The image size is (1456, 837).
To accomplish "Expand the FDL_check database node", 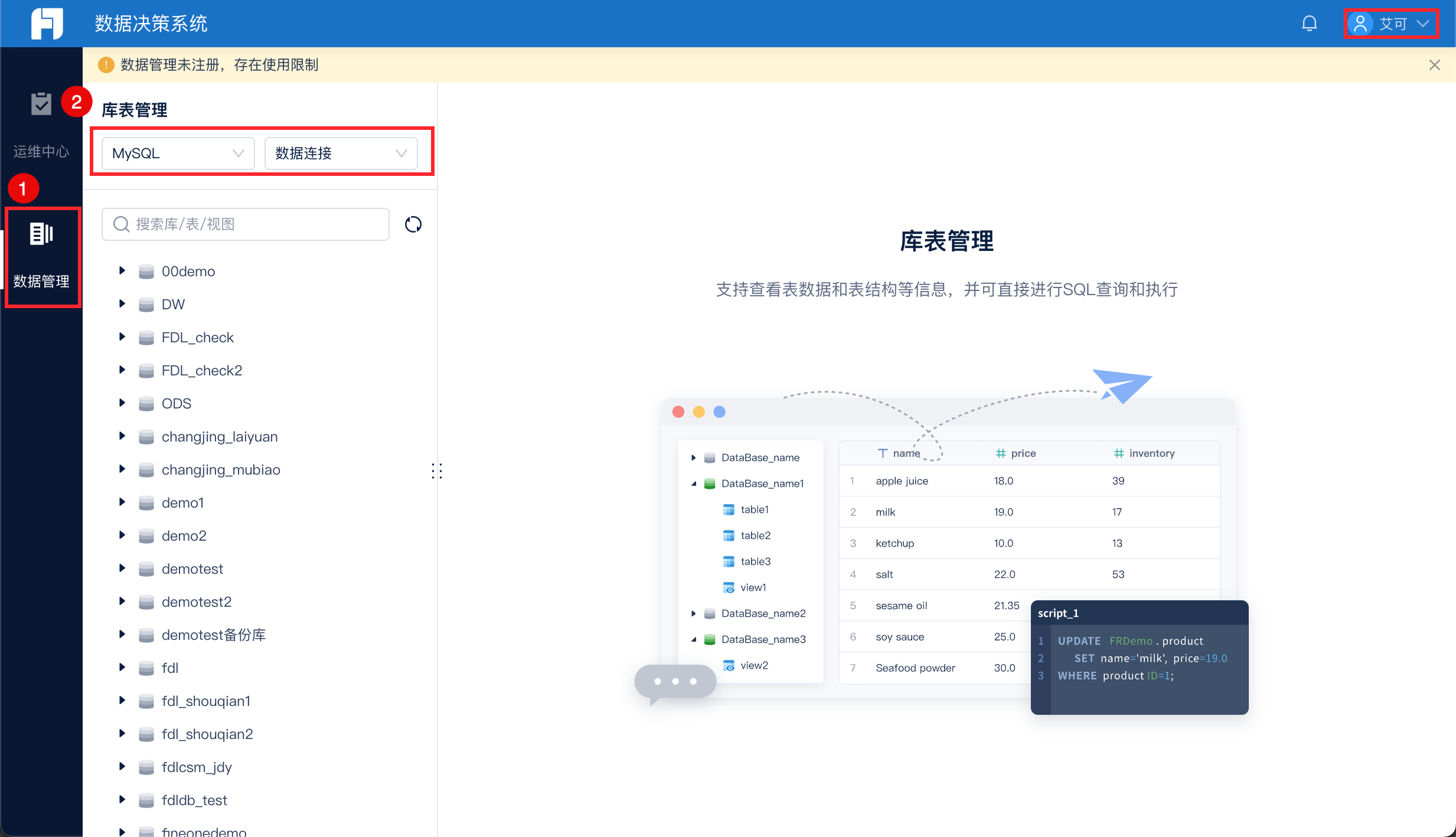I will click(122, 337).
